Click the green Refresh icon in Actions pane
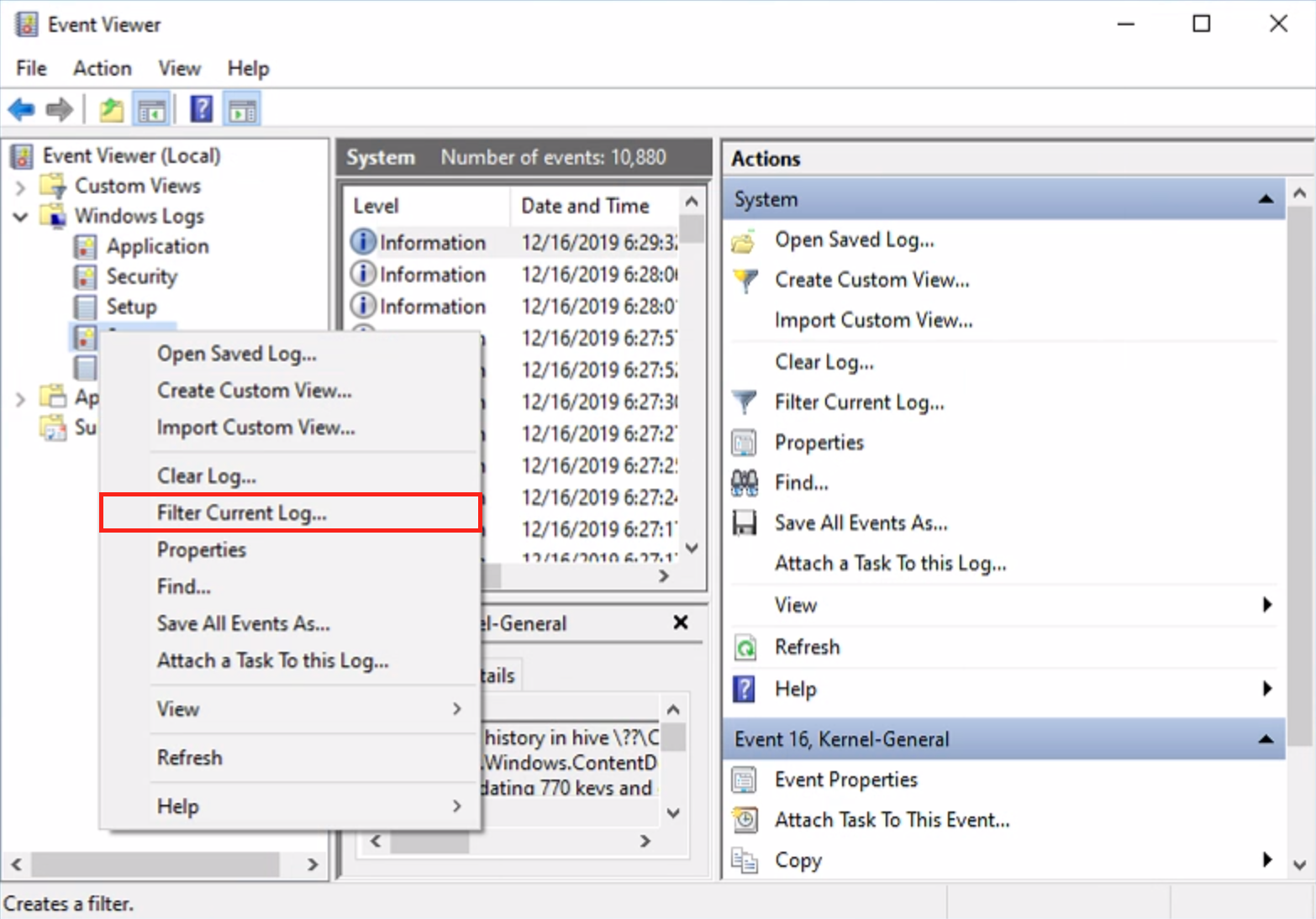The height and width of the screenshot is (919, 1316). (745, 648)
